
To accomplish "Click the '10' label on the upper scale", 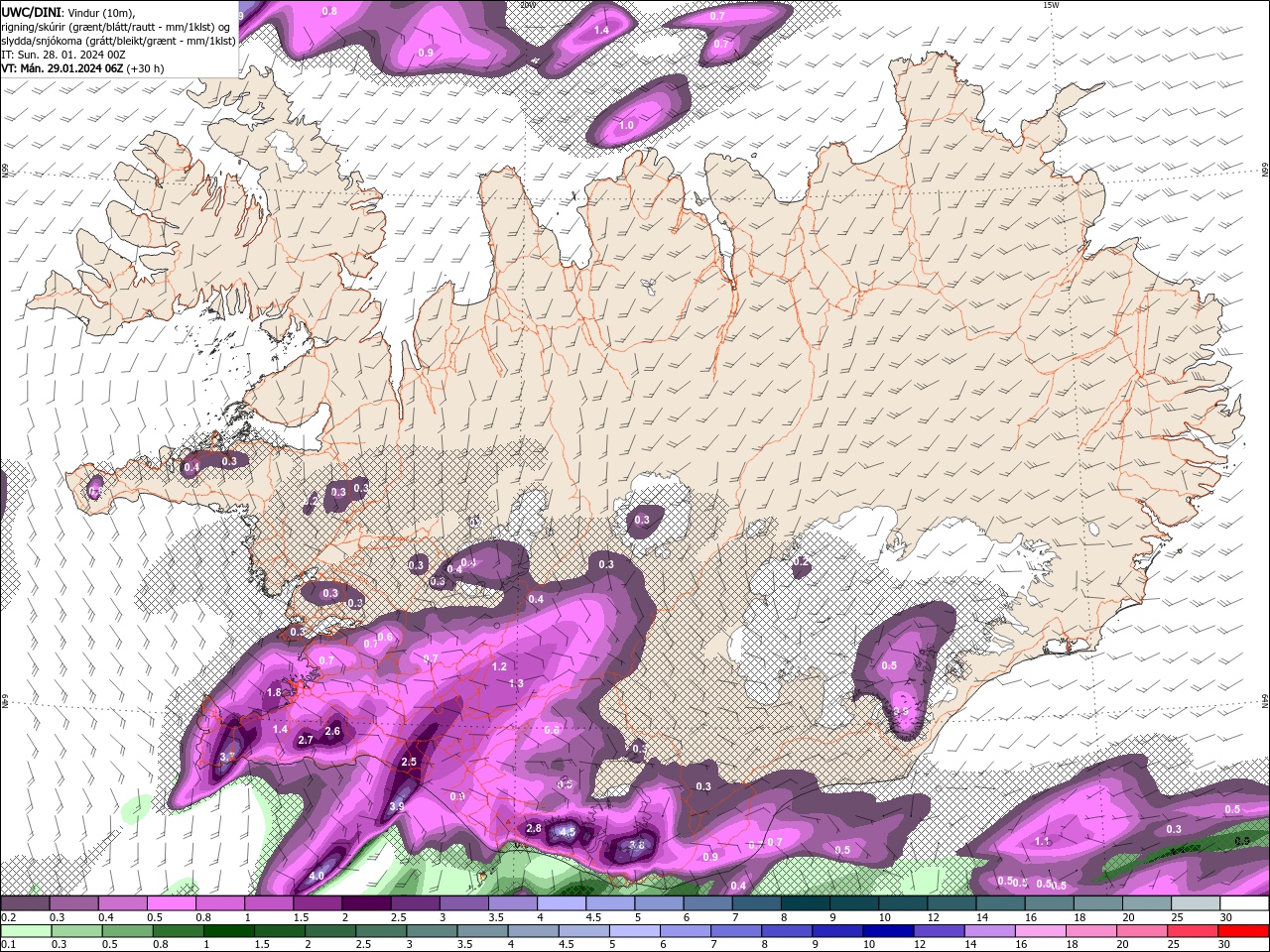I will (884, 917).
